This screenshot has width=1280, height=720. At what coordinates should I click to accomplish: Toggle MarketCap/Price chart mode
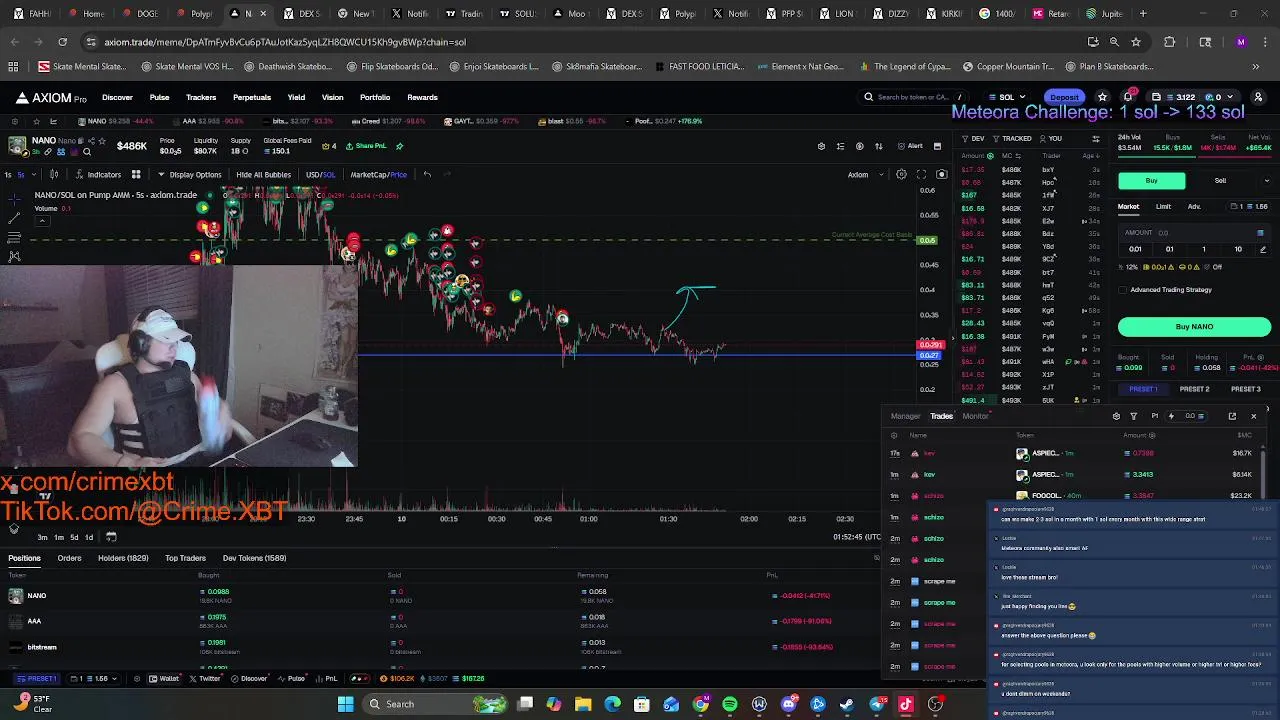(x=378, y=175)
